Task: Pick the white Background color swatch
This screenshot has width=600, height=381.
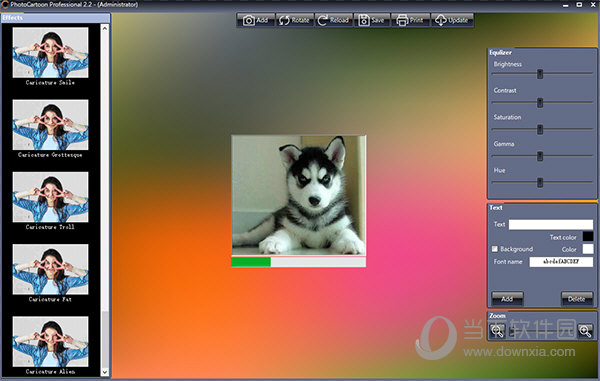Action: point(588,249)
